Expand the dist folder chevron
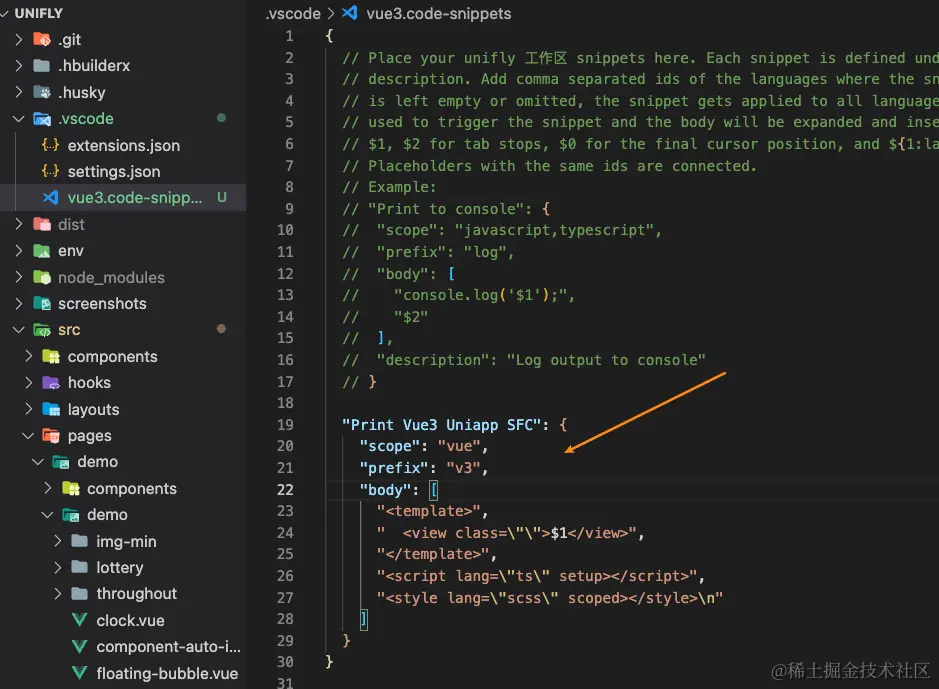This screenshot has width=939, height=689. point(19,224)
